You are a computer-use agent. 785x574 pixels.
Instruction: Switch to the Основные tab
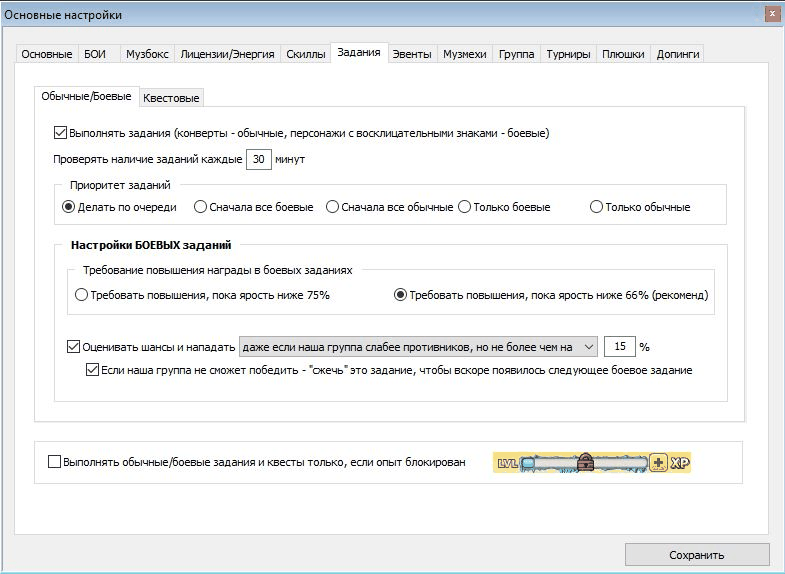pos(47,54)
